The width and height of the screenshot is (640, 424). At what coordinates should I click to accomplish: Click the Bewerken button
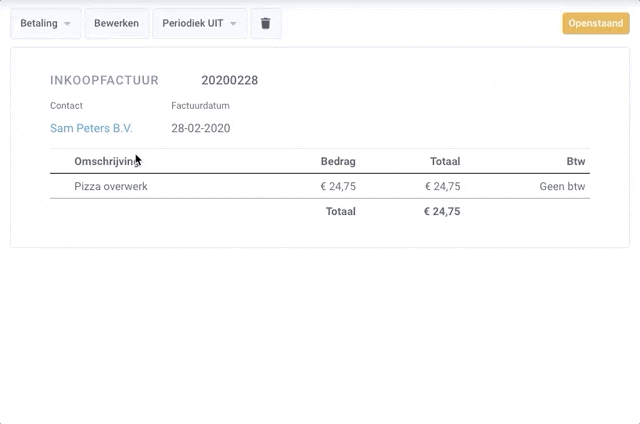pyautogui.click(x=116, y=23)
